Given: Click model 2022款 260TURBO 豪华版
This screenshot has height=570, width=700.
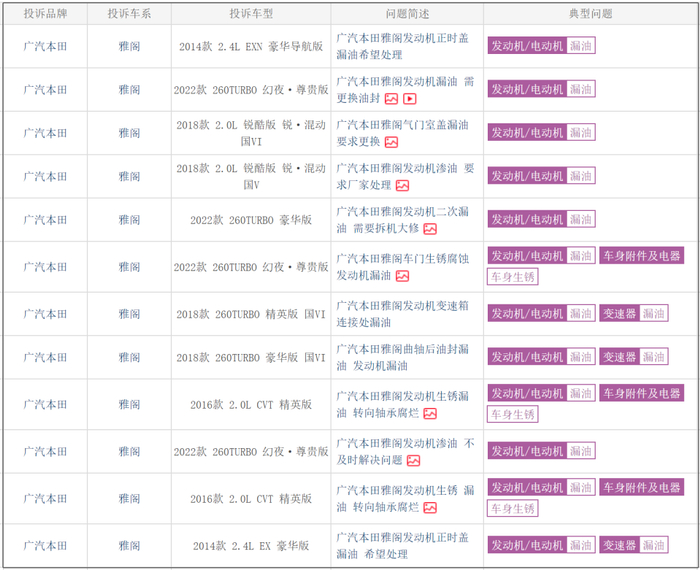Looking at the screenshot, I should (251, 220).
